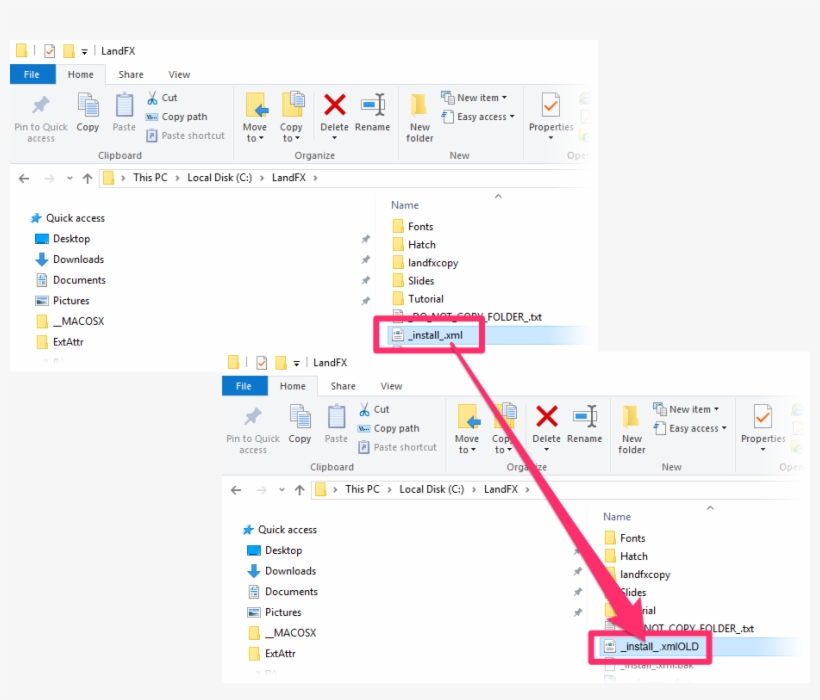Click Cut in lower window ribbon
The width and height of the screenshot is (820, 700).
click(374, 409)
